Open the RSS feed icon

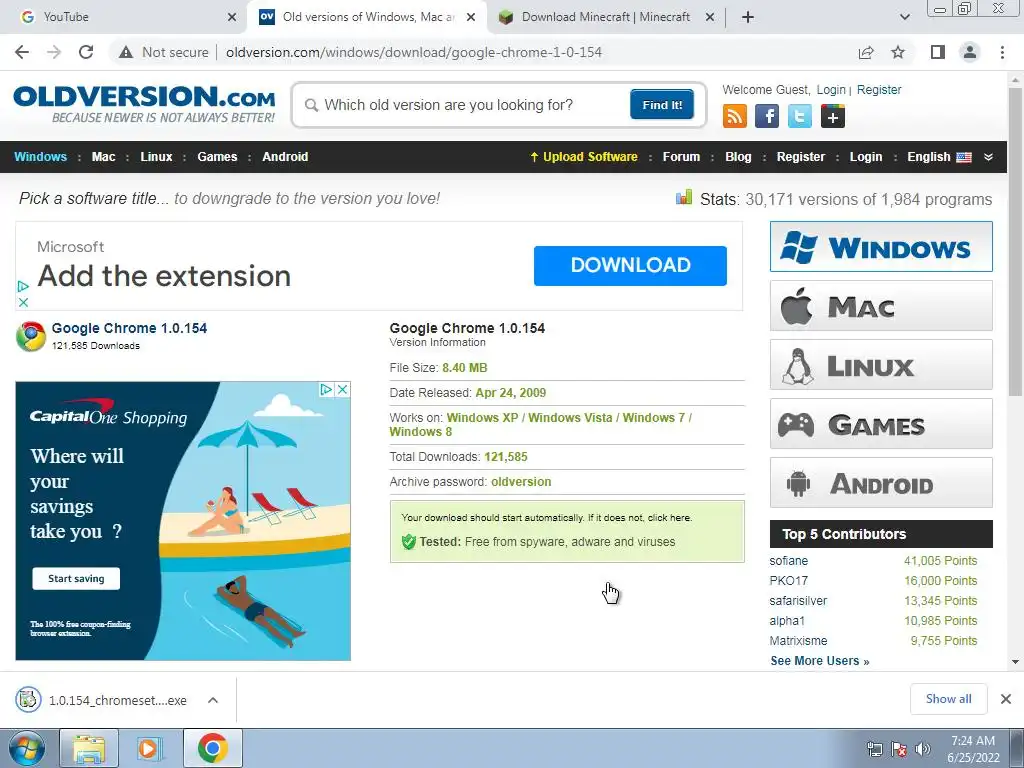[x=735, y=116]
